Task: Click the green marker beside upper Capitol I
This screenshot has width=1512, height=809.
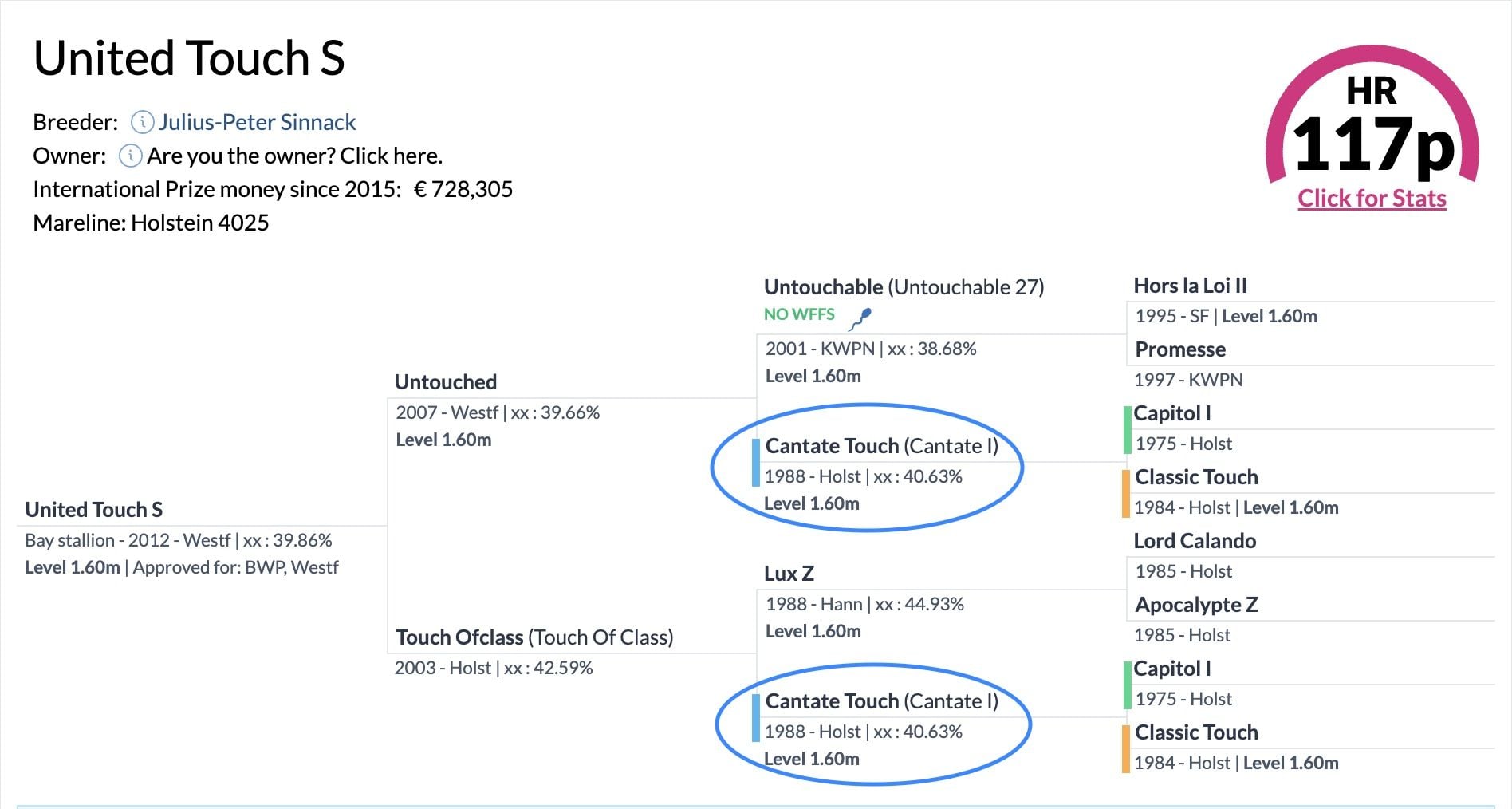Action: [1128, 429]
